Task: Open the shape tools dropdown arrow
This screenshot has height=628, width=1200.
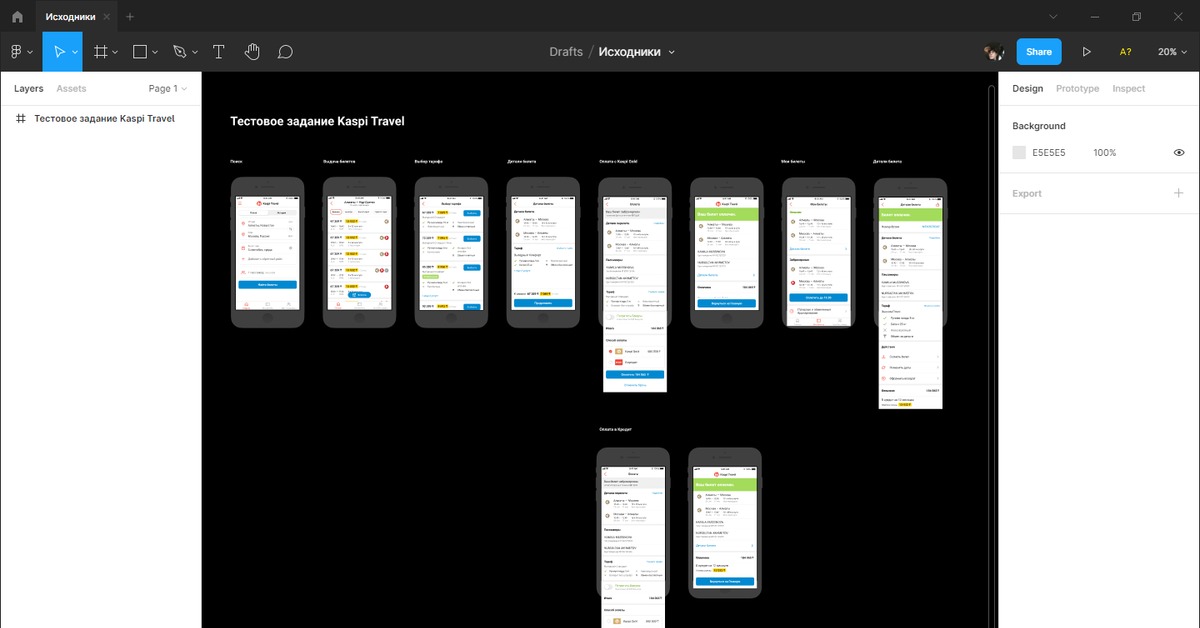Action: 156,52
